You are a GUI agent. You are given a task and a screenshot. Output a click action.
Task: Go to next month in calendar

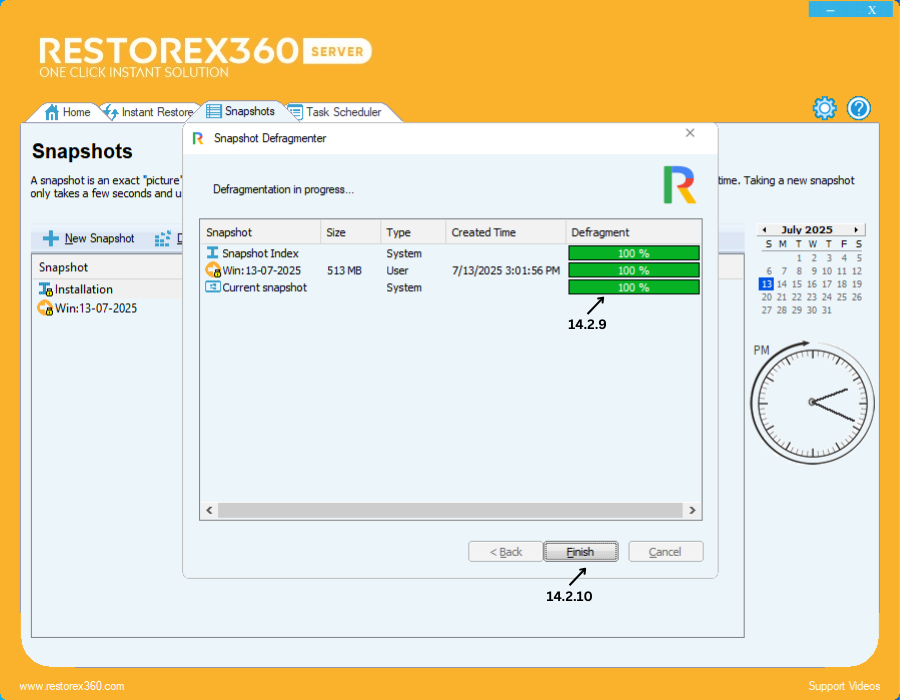point(856,230)
